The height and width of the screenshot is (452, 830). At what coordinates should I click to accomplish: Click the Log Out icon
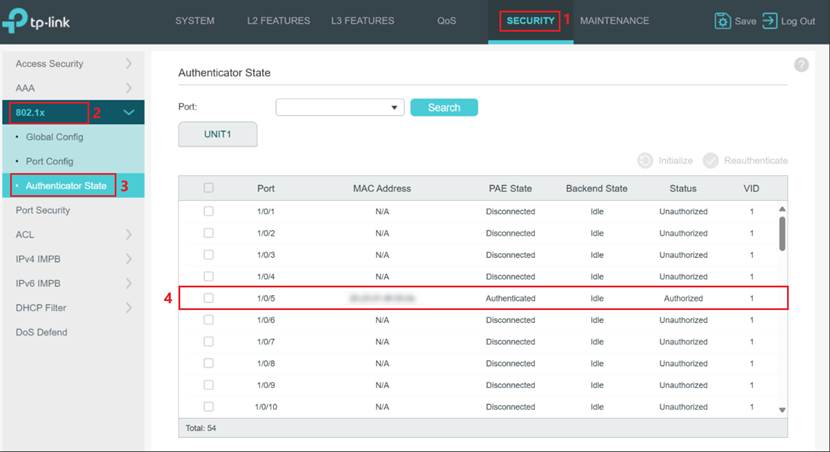(x=770, y=21)
